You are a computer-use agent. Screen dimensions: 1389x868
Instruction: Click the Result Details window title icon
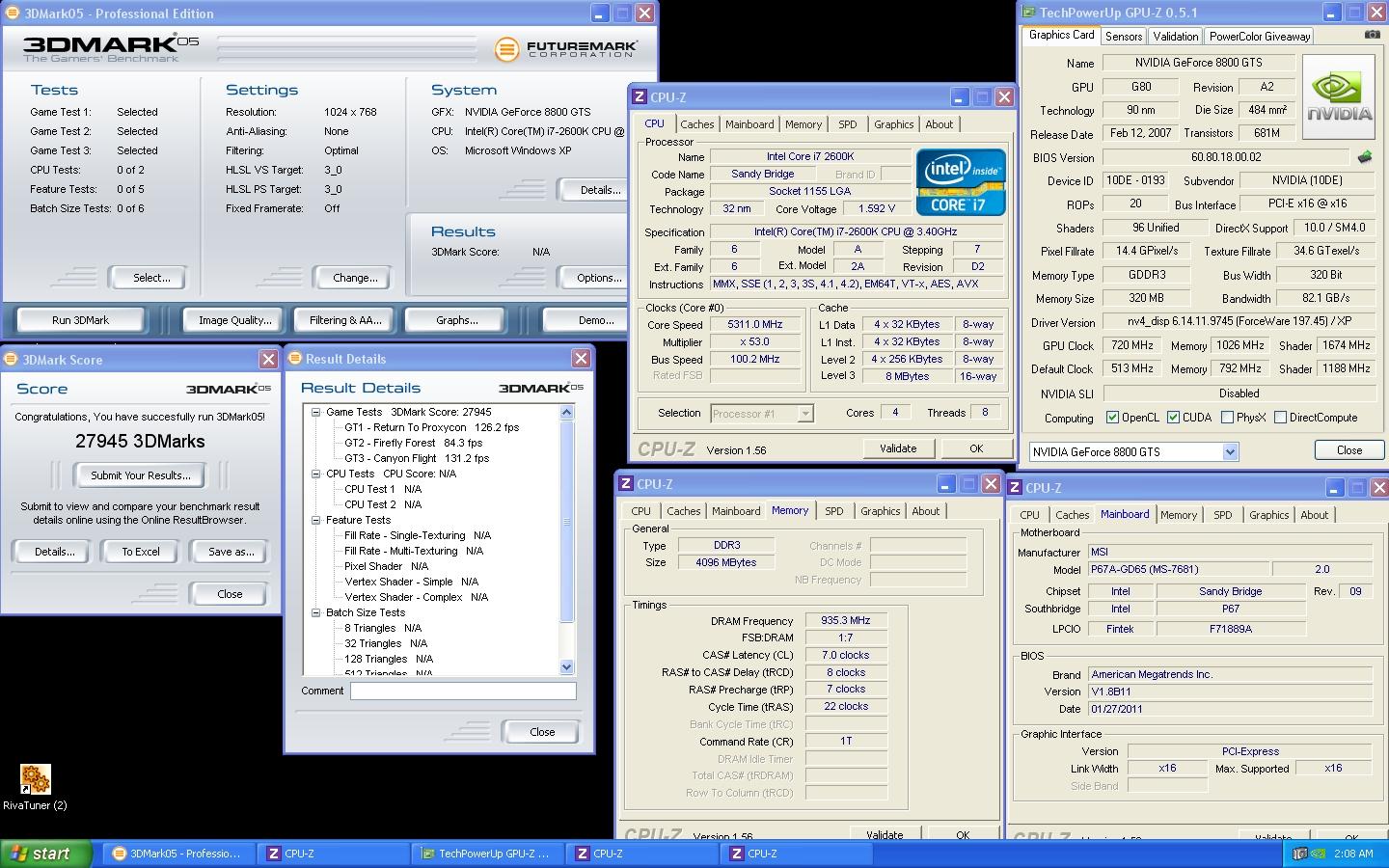294,359
